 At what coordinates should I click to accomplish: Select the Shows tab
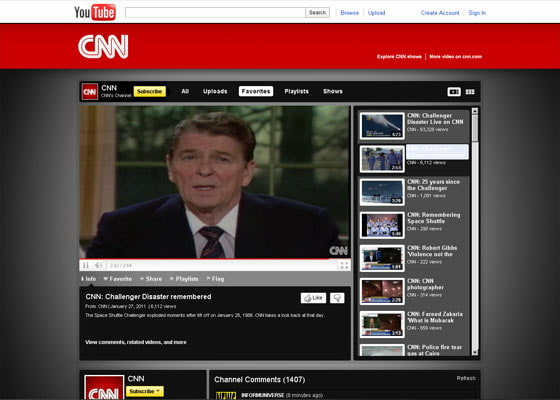(333, 91)
